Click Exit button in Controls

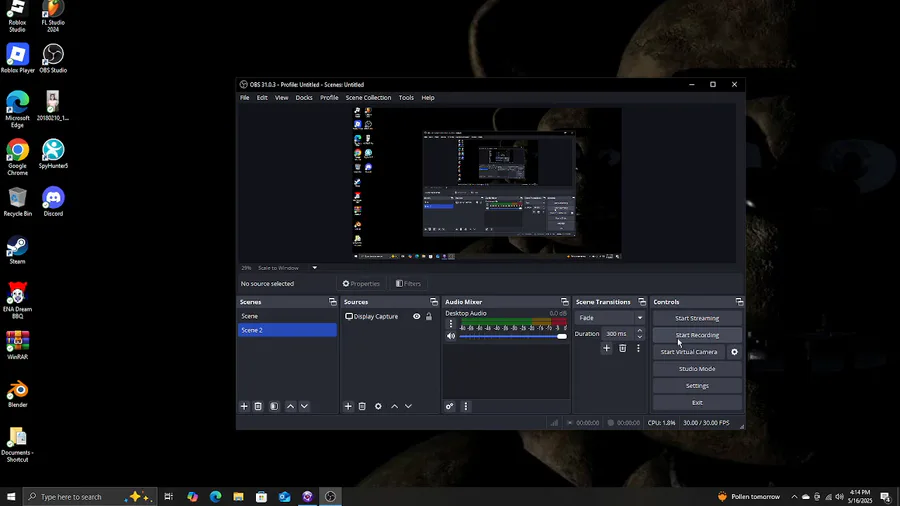pyautogui.click(x=697, y=403)
